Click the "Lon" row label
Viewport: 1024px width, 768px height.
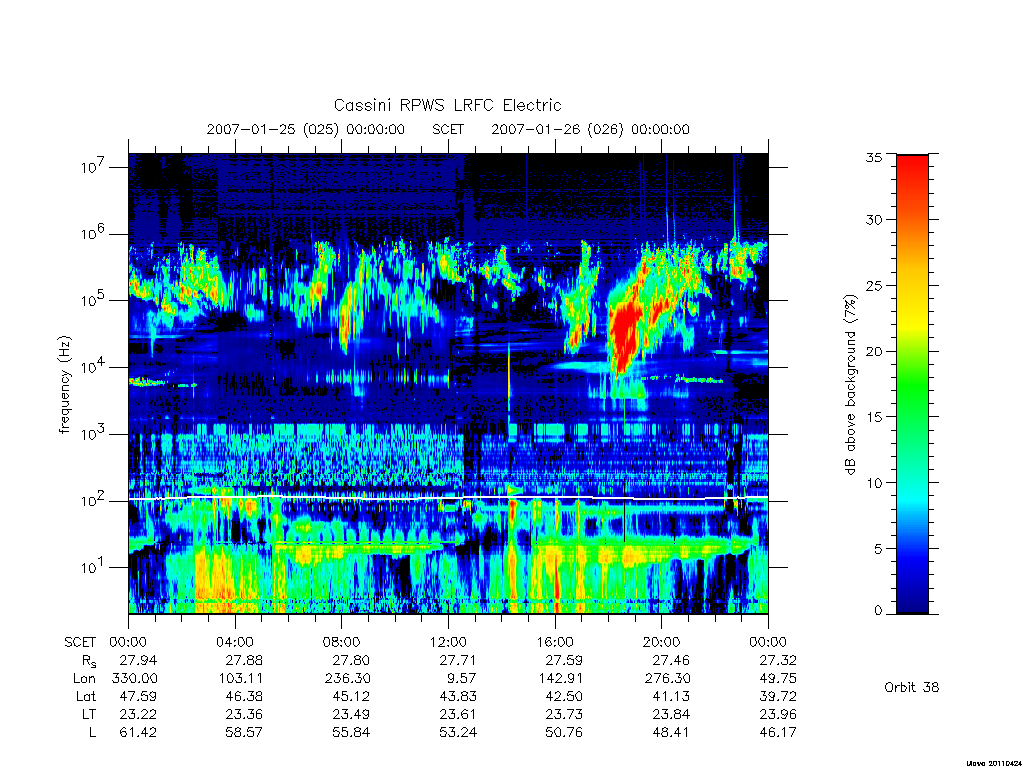tap(84, 679)
